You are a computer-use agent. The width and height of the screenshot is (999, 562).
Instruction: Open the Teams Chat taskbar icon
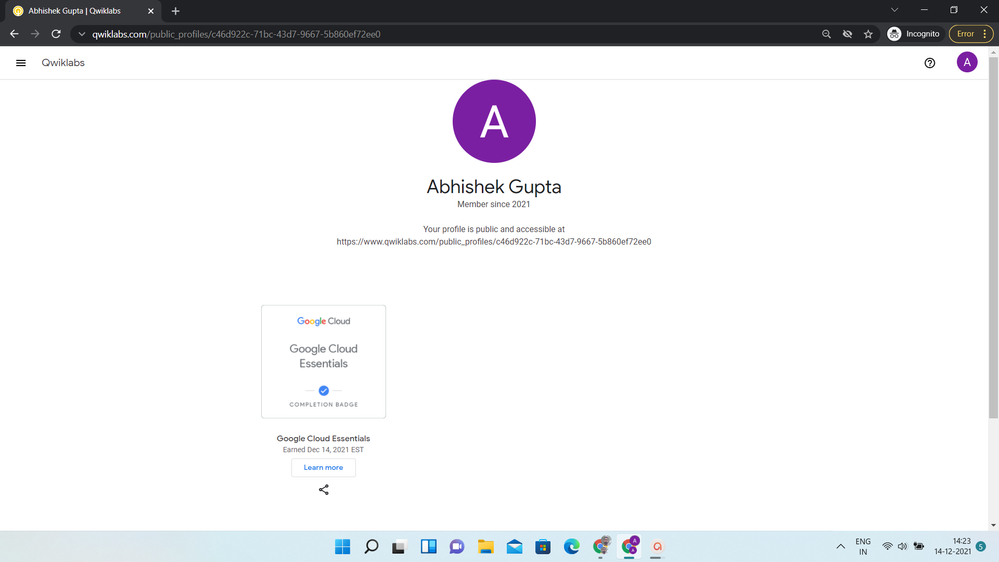coord(457,546)
